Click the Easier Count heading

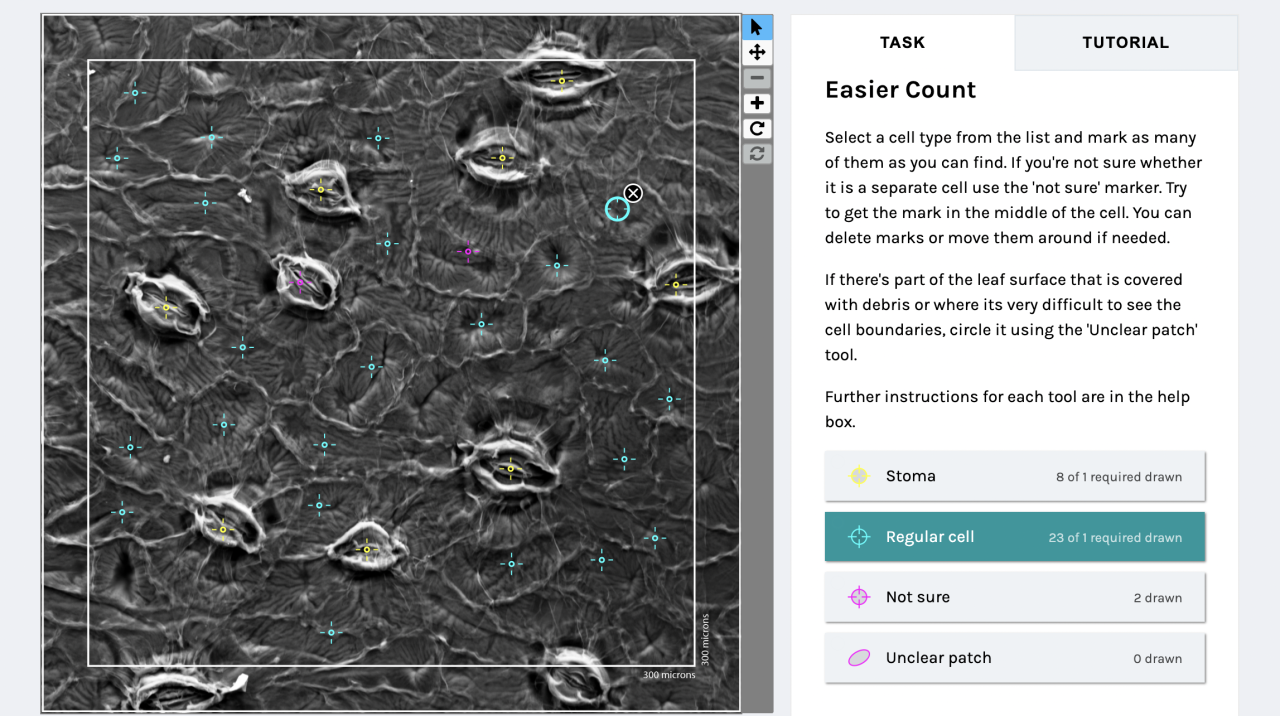coord(900,90)
